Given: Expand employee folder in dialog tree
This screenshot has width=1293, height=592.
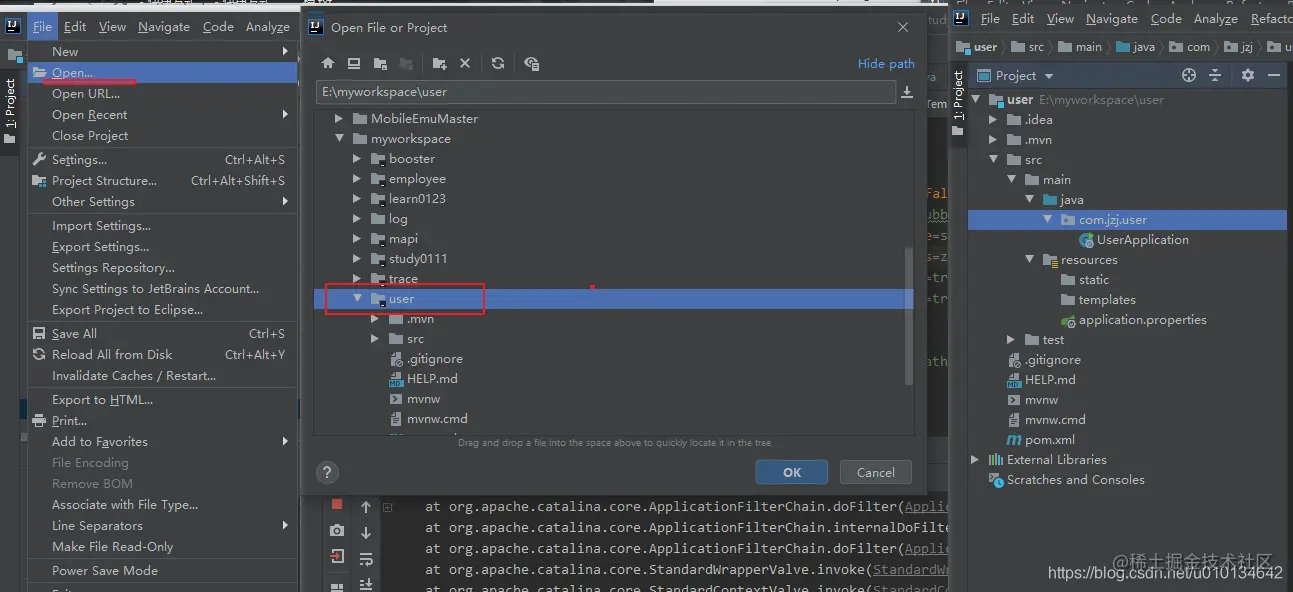Looking at the screenshot, I should pyautogui.click(x=357, y=178).
